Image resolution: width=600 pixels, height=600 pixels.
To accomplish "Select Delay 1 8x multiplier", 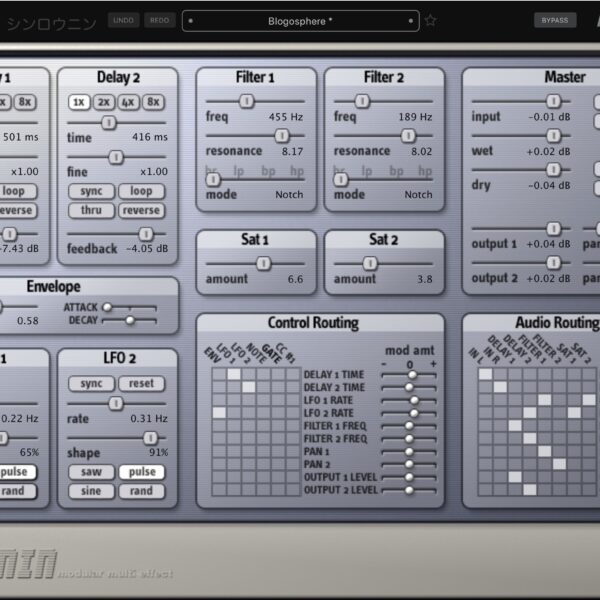I will [25, 102].
